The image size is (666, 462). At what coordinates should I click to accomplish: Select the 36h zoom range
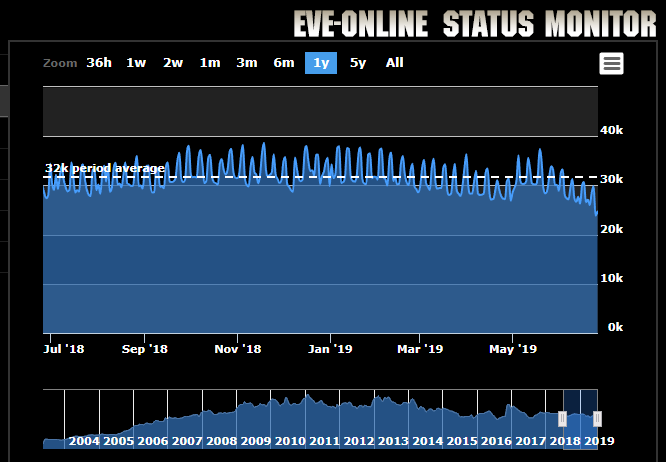(99, 63)
